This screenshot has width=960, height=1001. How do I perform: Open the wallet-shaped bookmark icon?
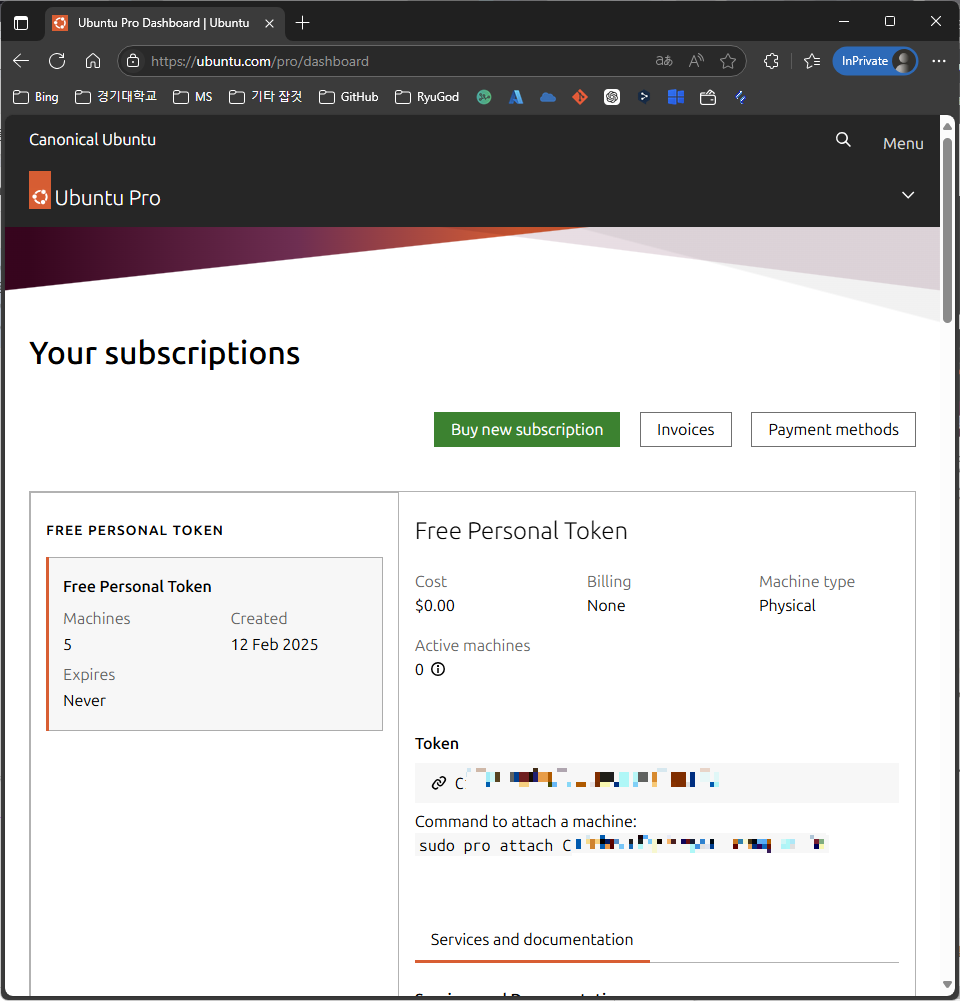point(707,97)
